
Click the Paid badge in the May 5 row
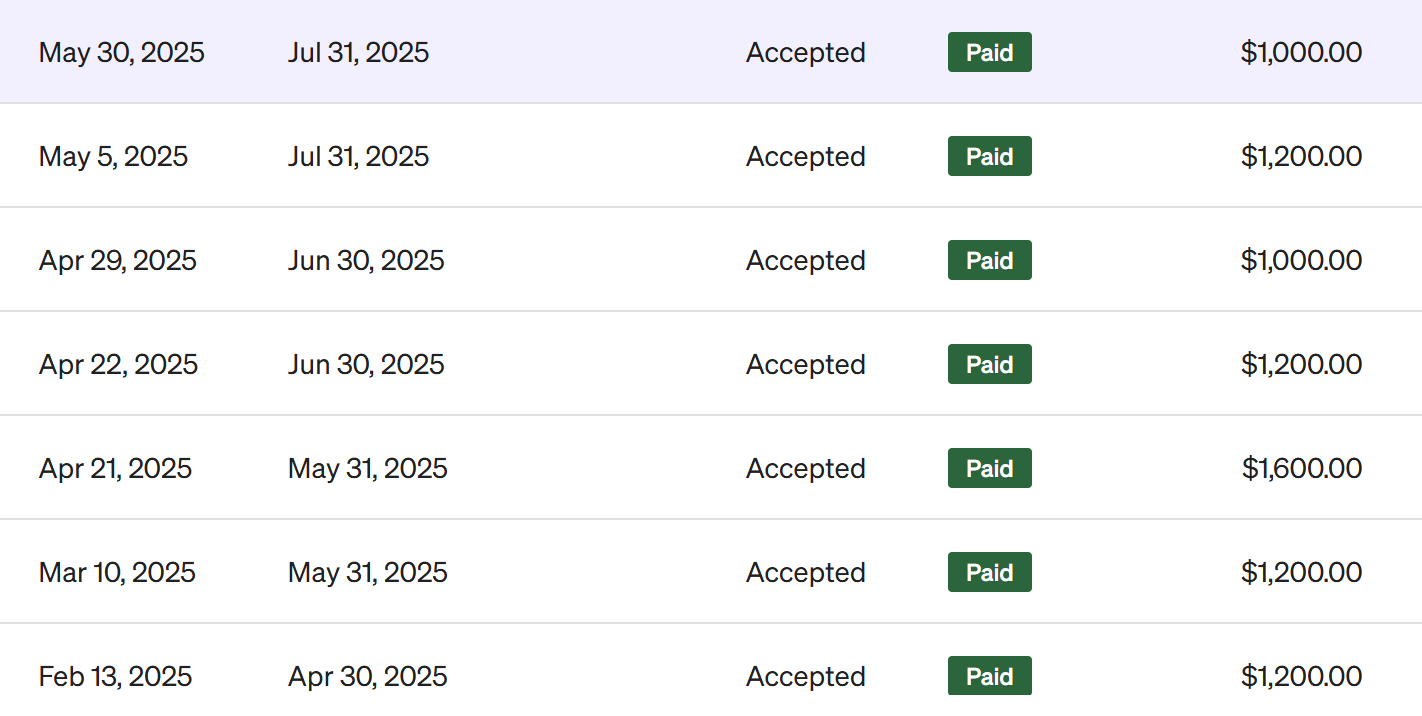pyautogui.click(x=989, y=156)
